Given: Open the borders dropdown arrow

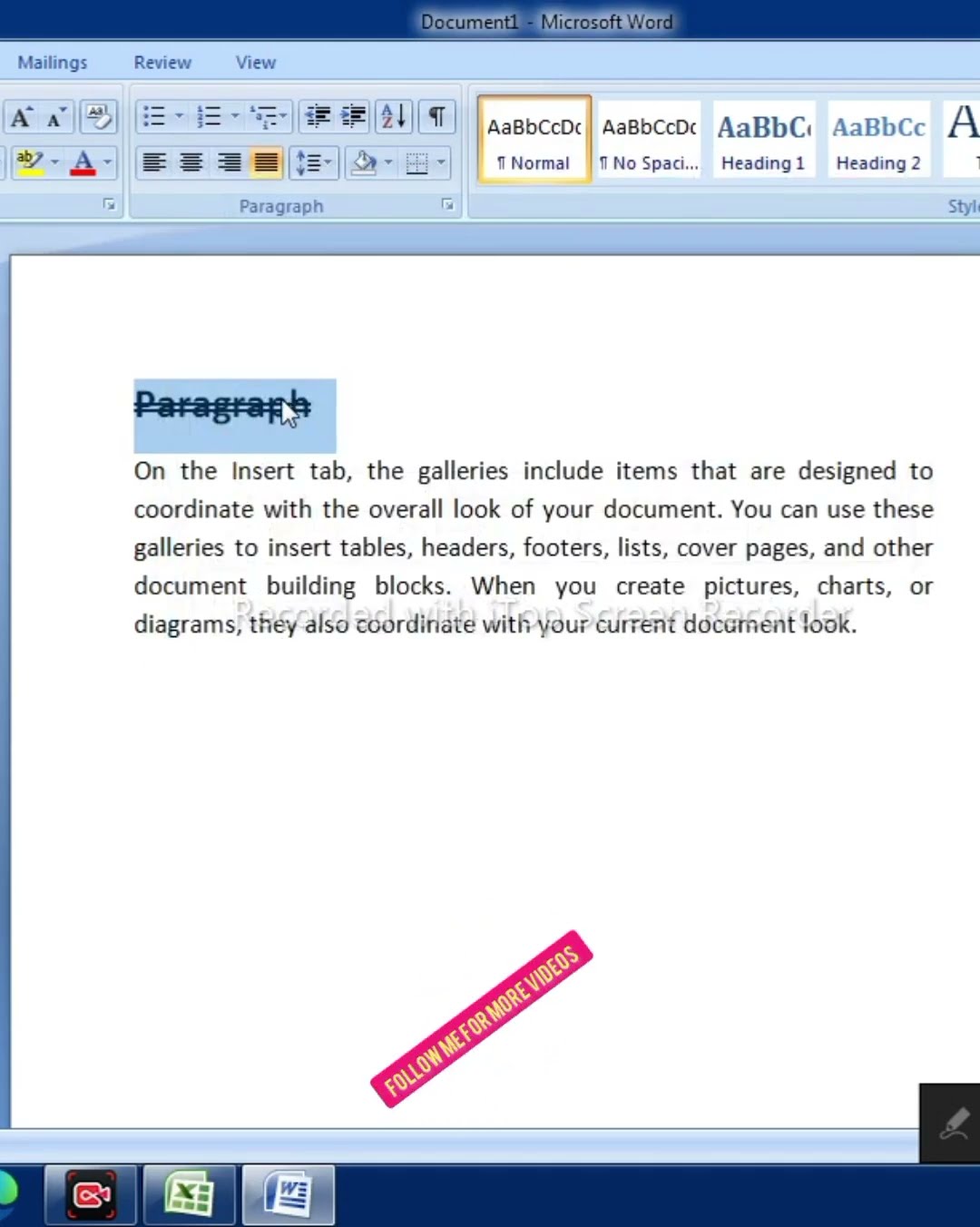Looking at the screenshot, I should (441, 162).
